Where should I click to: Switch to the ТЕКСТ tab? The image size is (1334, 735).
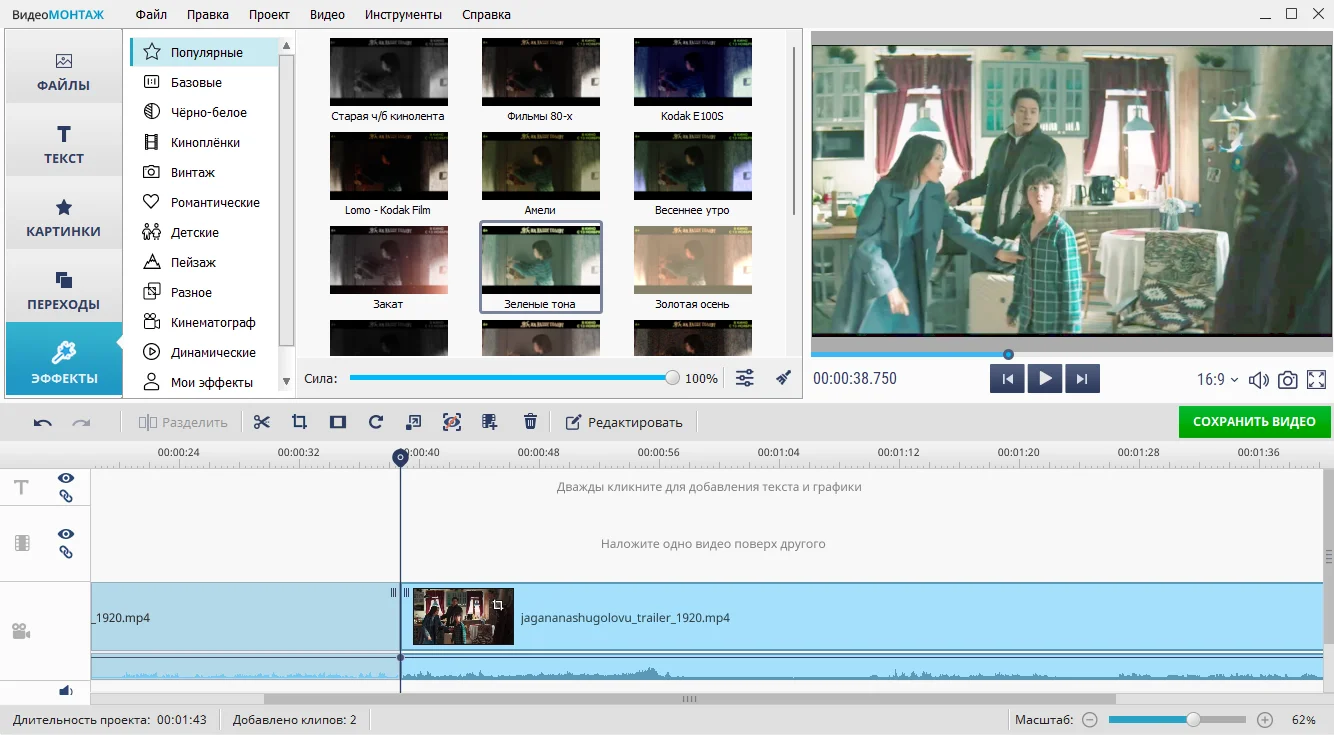pos(64,140)
